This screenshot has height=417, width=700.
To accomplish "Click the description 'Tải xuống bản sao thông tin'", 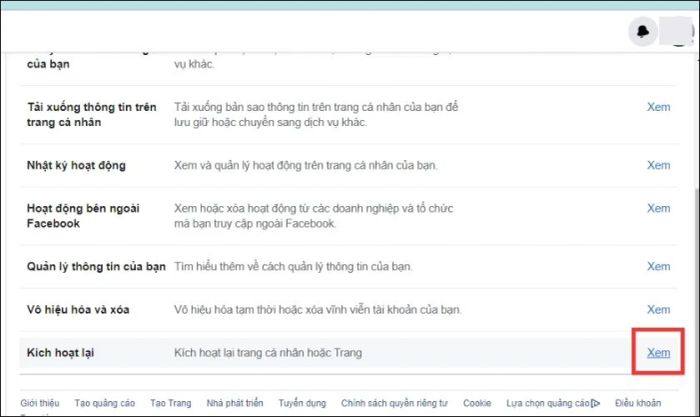I will (x=316, y=114).
